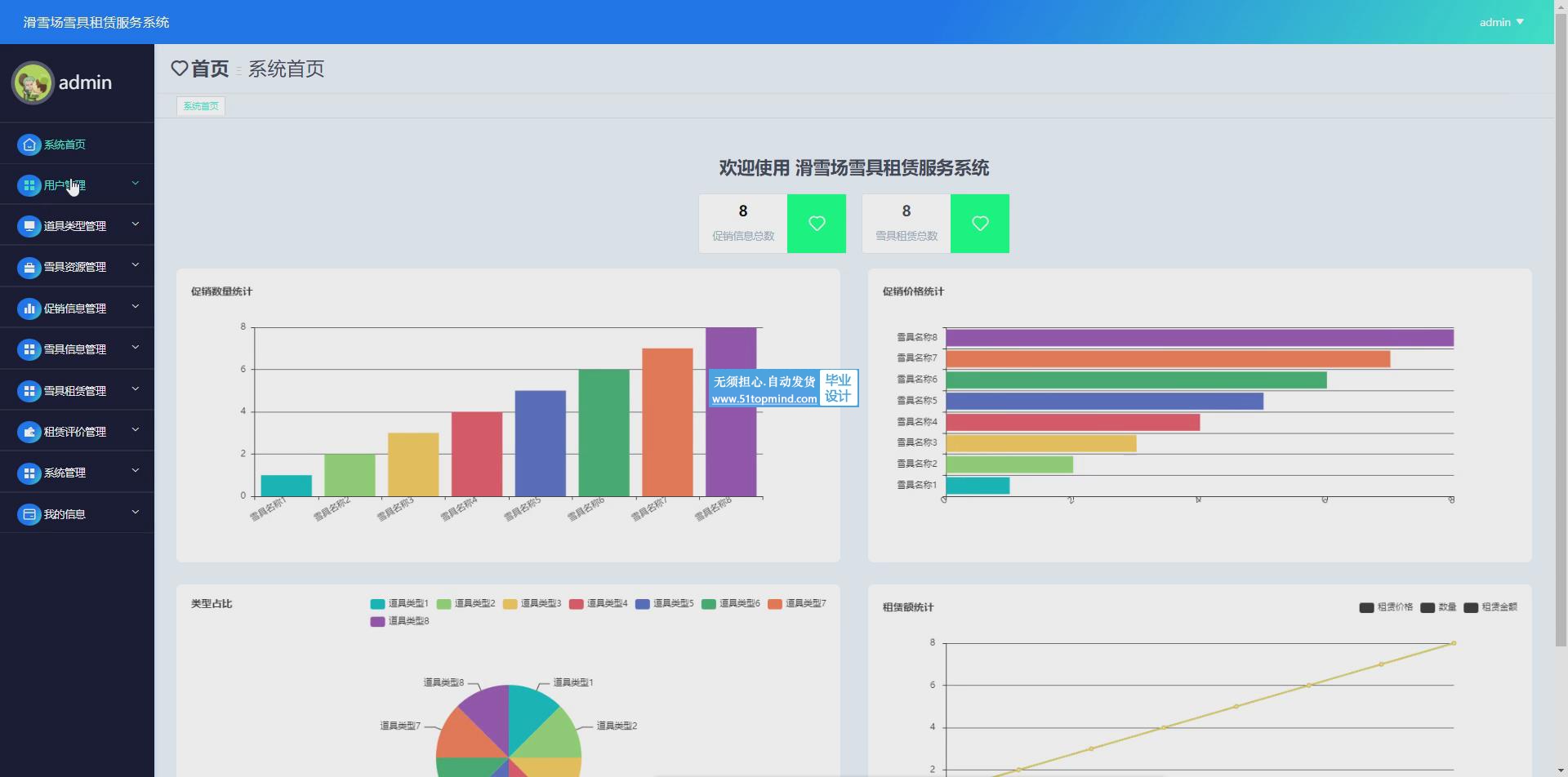Open the 雪具资源管理 menu label

pyautogui.click(x=75, y=267)
